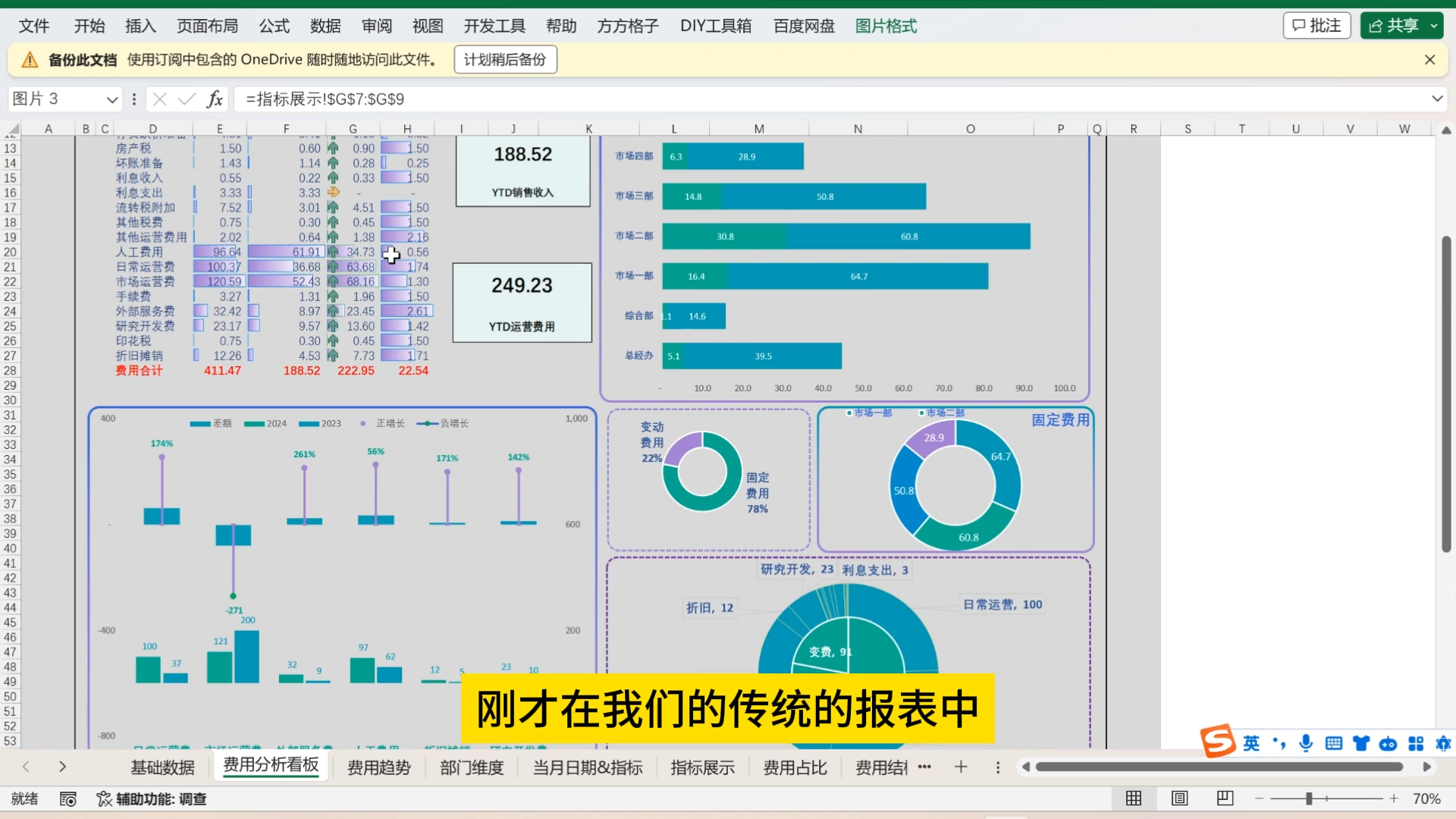Image resolution: width=1456 pixels, height=819 pixels.
Task: Expand the 共享 dropdown arrow
Action: (x=1434, y=26)
